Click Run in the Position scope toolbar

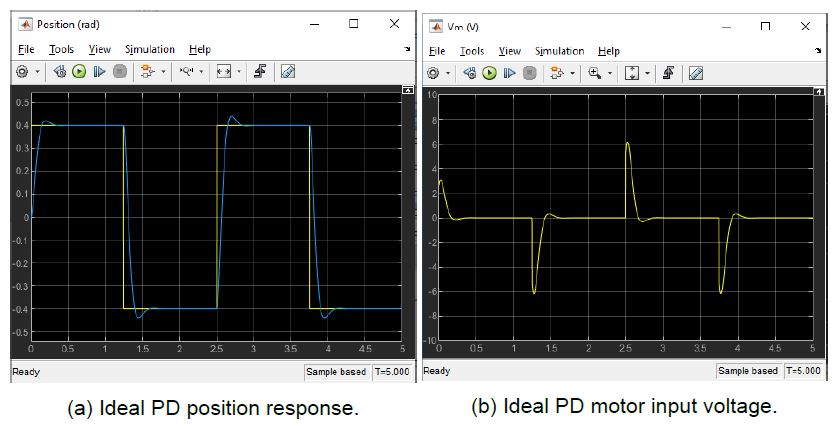coord(78,72)
